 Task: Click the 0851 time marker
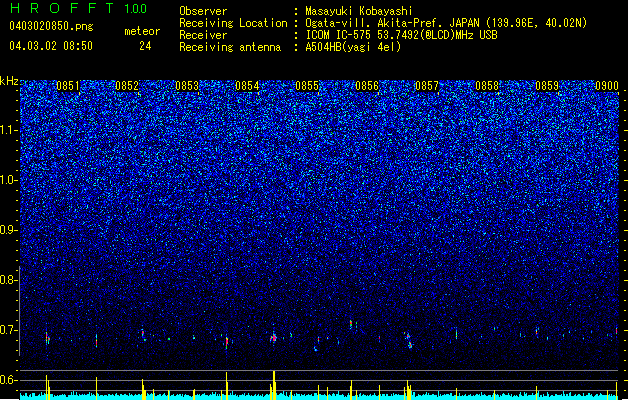pyautogui.click(x=67, y=86)
